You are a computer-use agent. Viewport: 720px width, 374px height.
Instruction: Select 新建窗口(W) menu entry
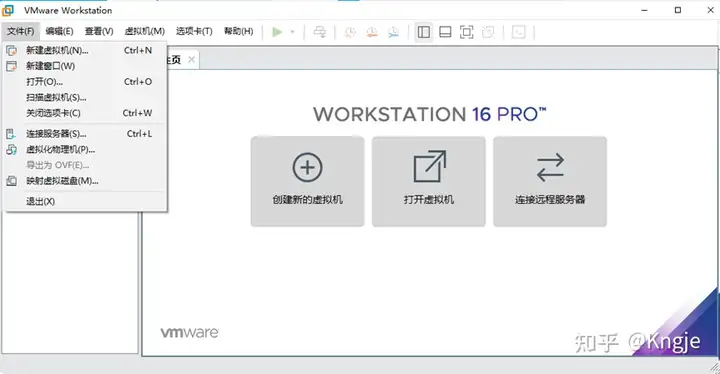85,66
